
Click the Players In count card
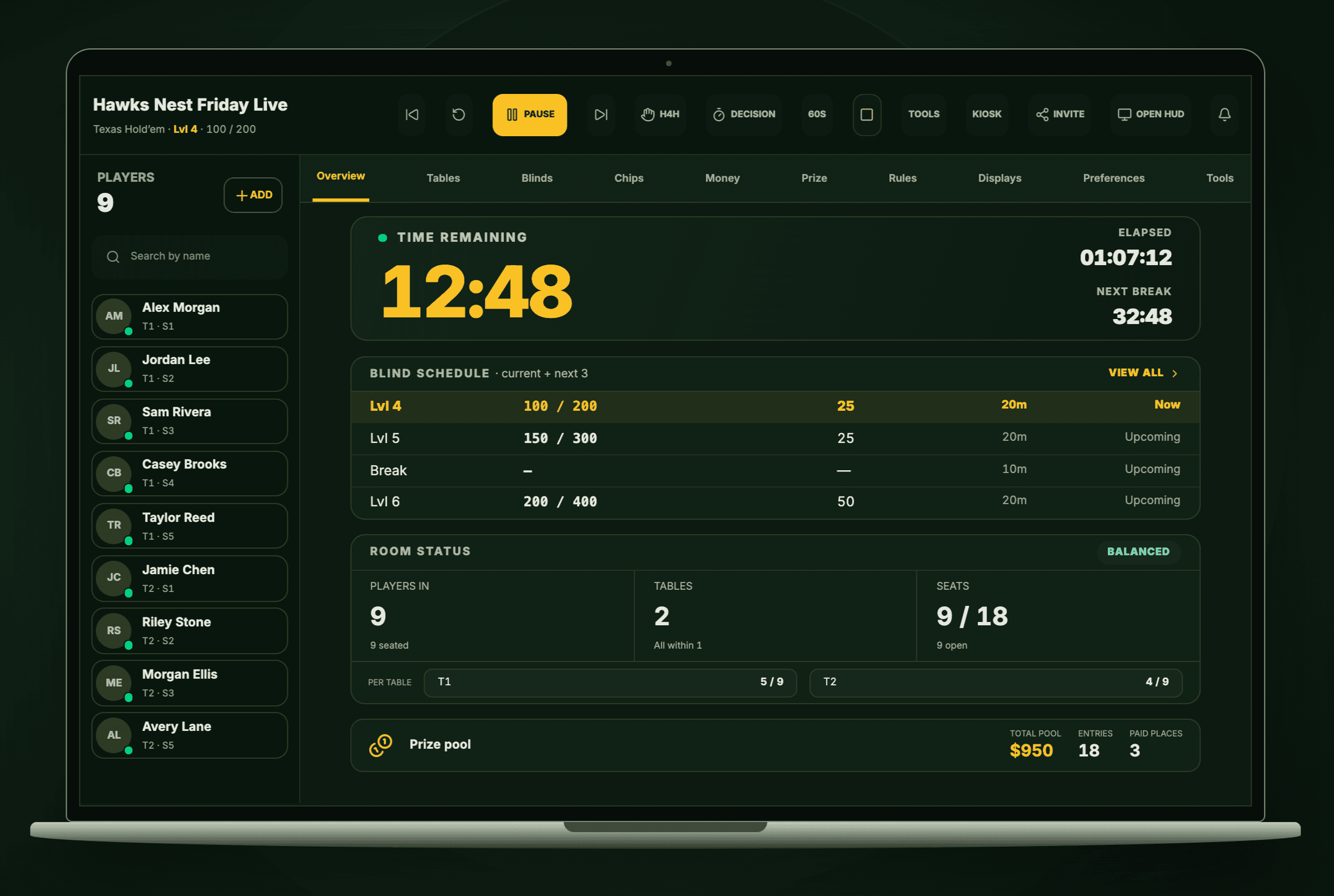click(x=492, y=616)
